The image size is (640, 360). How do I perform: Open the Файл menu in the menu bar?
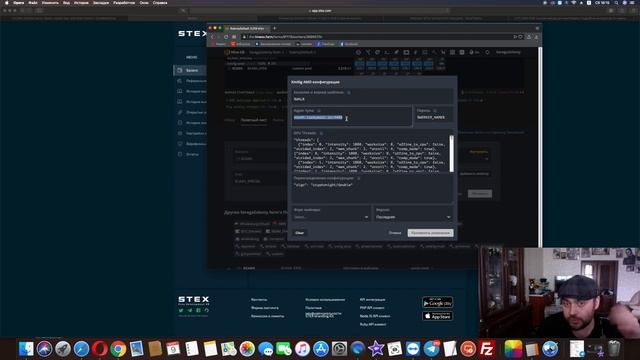click(x=33, y=2)
